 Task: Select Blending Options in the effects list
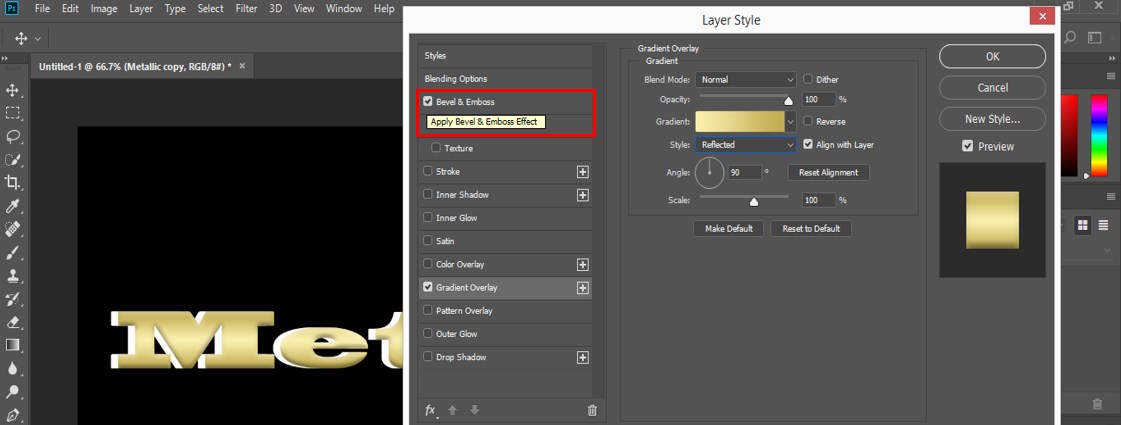point(505,79)
